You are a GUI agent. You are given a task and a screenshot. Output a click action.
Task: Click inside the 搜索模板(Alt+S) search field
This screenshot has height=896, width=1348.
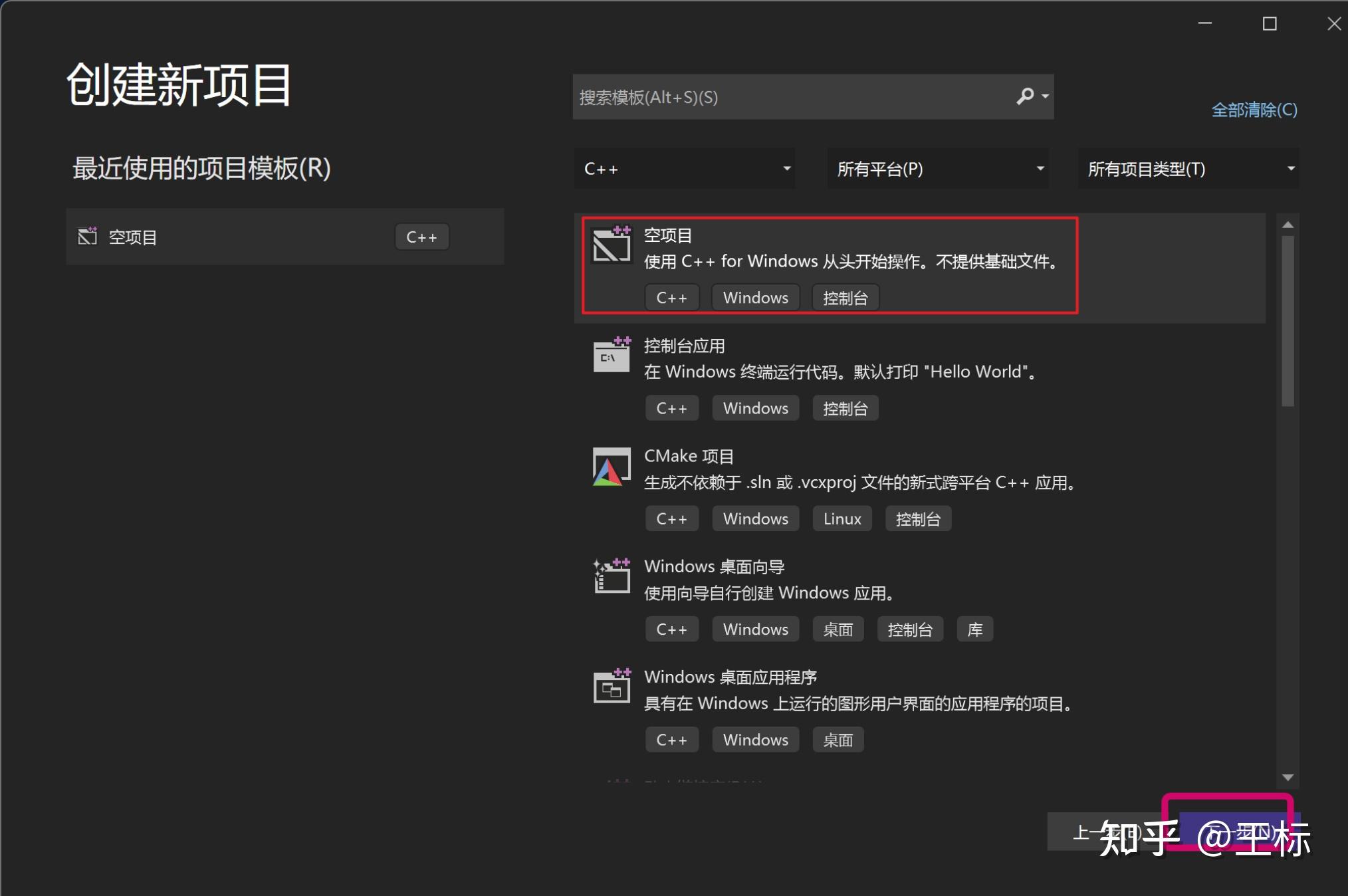(x=764, y=97)
